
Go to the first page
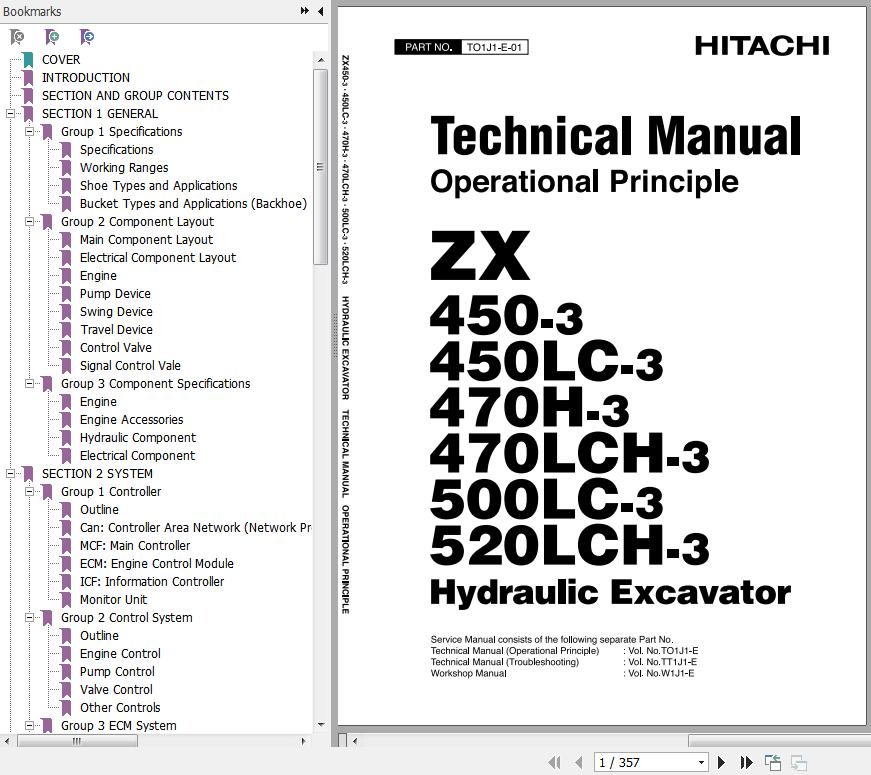[554, 762]
